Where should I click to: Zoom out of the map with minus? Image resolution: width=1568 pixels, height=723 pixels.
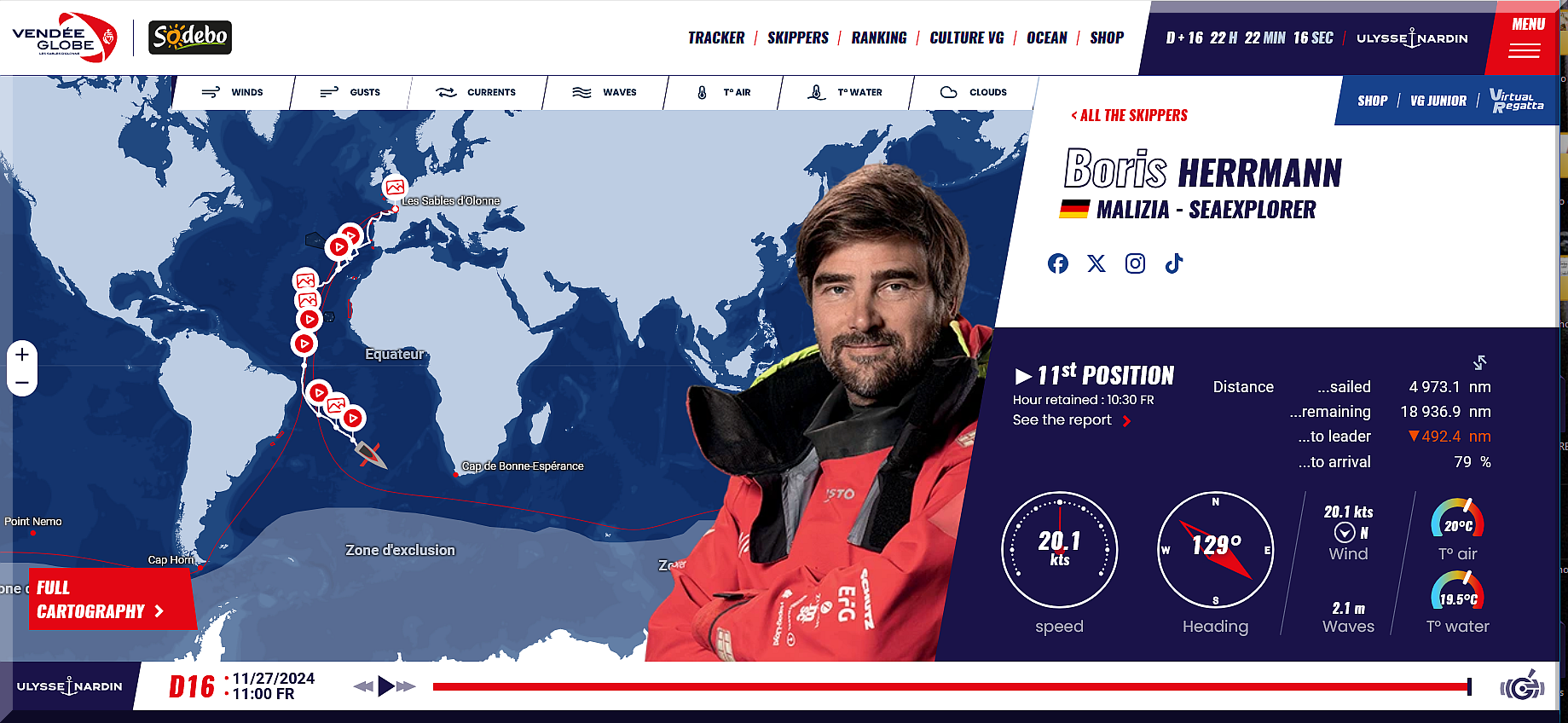pyautogui.click(x=22, y=383)
